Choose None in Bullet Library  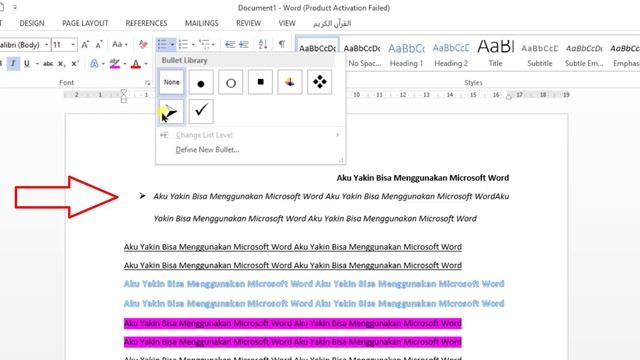(171, 82)
